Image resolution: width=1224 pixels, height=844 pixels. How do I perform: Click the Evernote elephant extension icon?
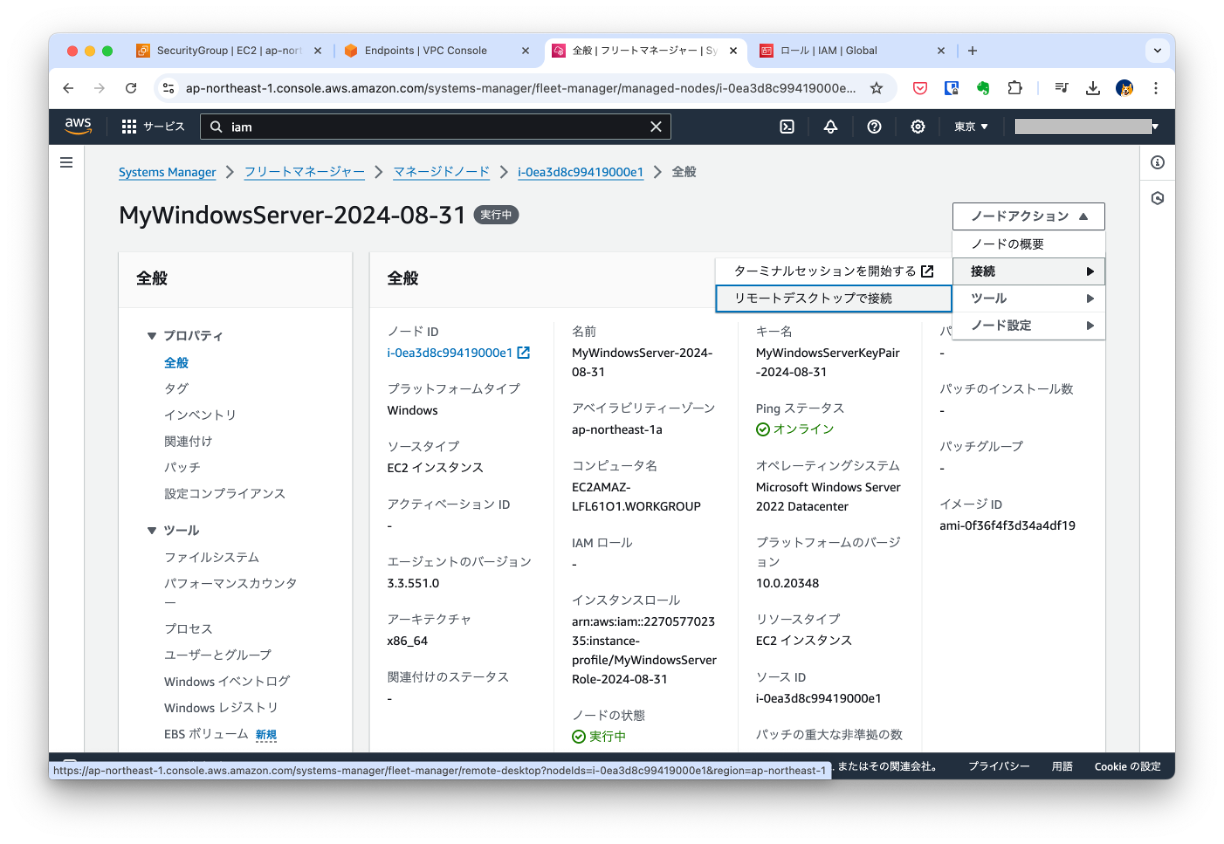click(x=983, y=88)
